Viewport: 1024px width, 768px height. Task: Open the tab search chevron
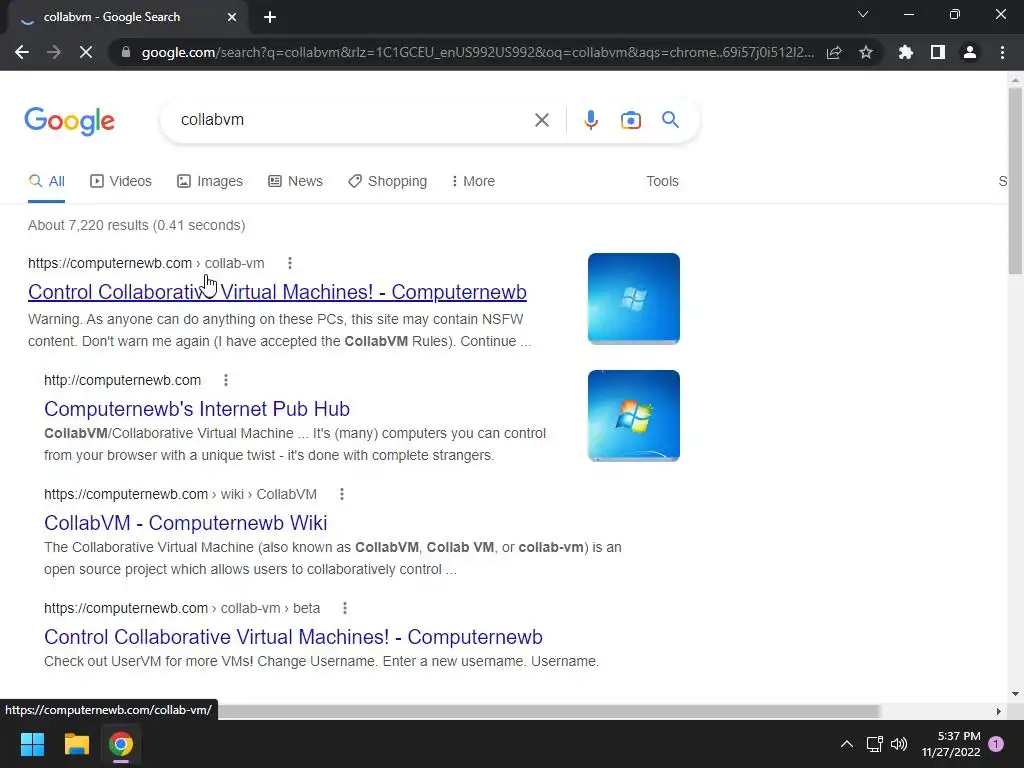[x=863, y=14]
